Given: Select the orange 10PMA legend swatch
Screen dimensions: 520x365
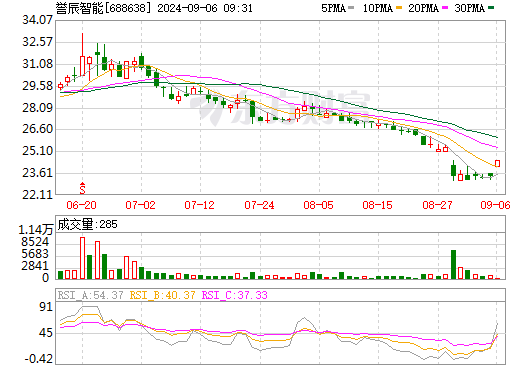Looking at the screenshot, I should (399, 8).
